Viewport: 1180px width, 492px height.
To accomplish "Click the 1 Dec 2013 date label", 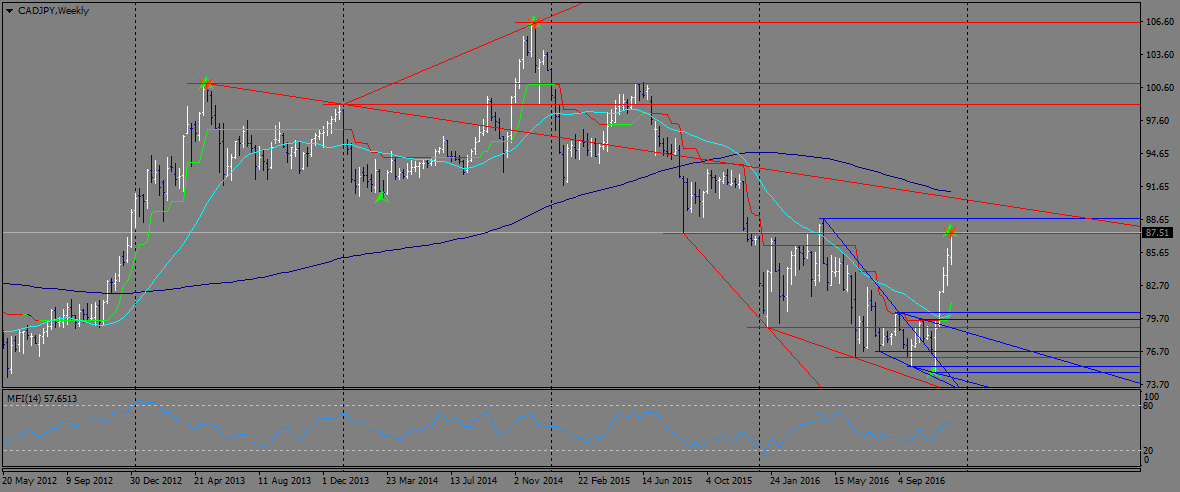I will point(345,479).
